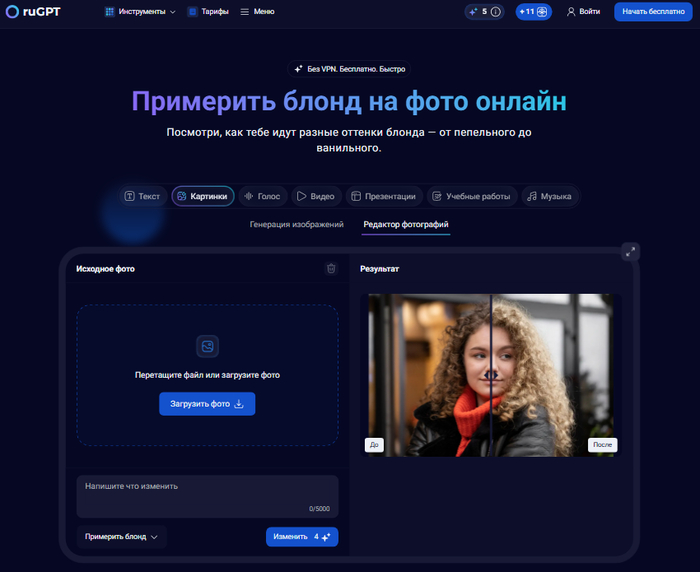Image resolution: width=700 pixels, height=572 pixels.
Task: Click the Загрузить фото button
Action: pos(207,404)
